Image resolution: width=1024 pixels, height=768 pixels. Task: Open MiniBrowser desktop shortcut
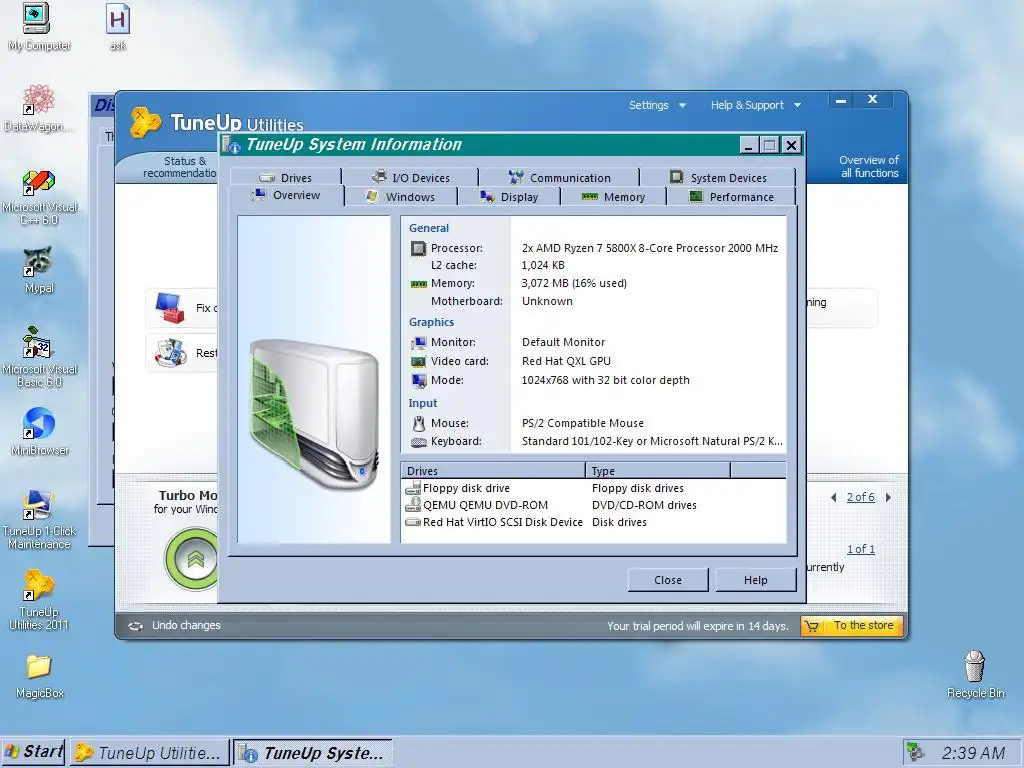point(39,431)
